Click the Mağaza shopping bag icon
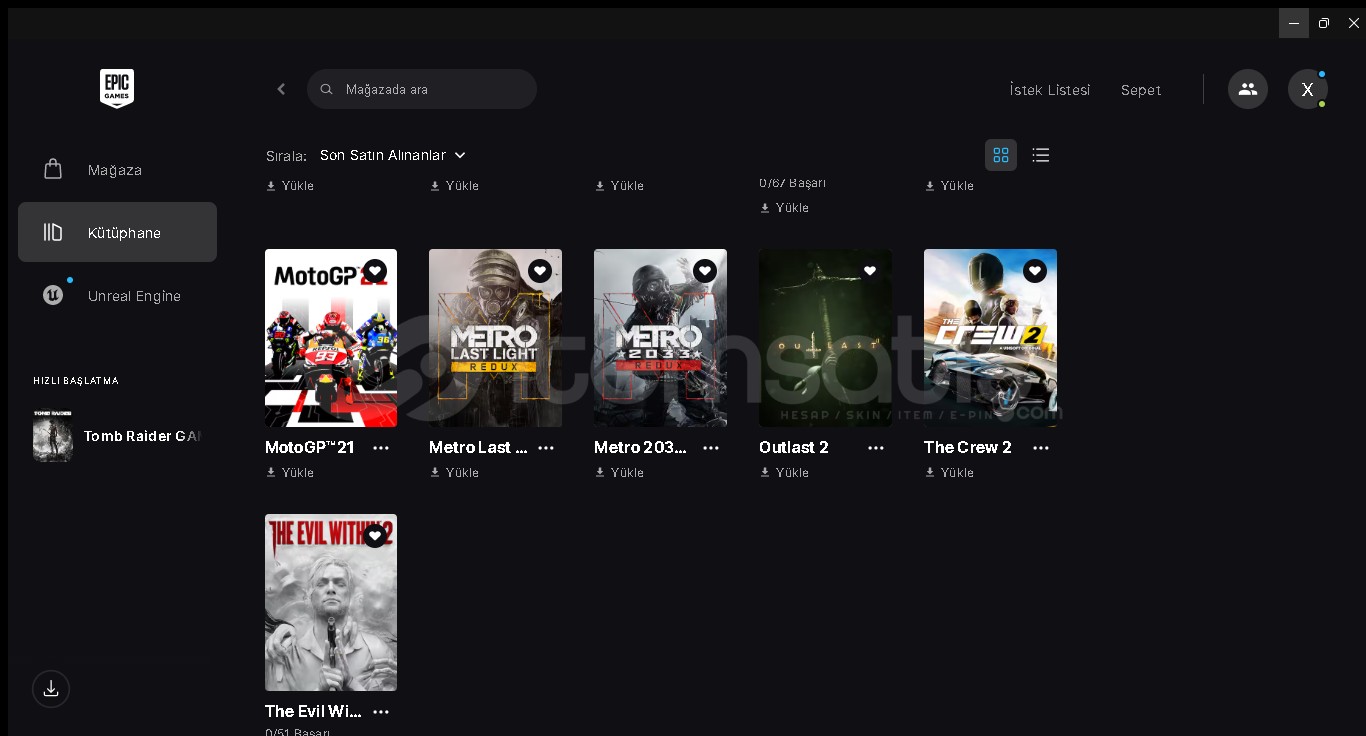This screenshot has height=736, width=1366. 53,169
